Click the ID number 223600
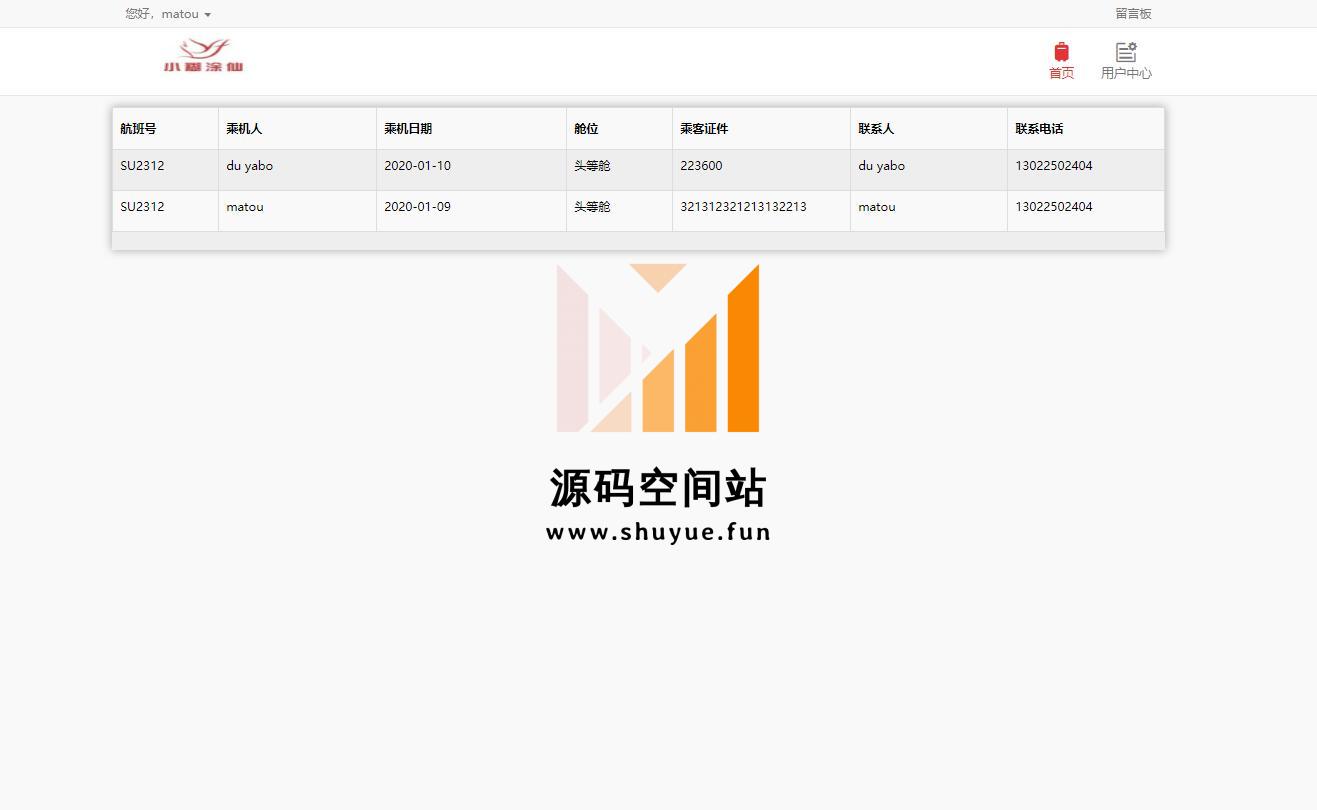Viewport: 1317px width, 810px height. (701, 166)
